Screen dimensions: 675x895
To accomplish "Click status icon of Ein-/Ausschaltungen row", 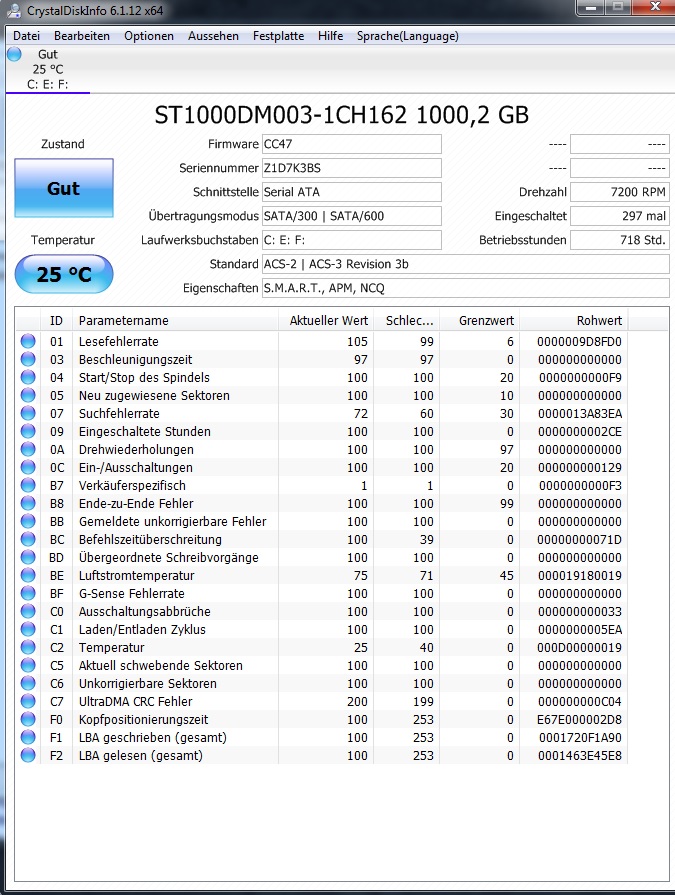I will pyautogui.click(x=28, y=467).
